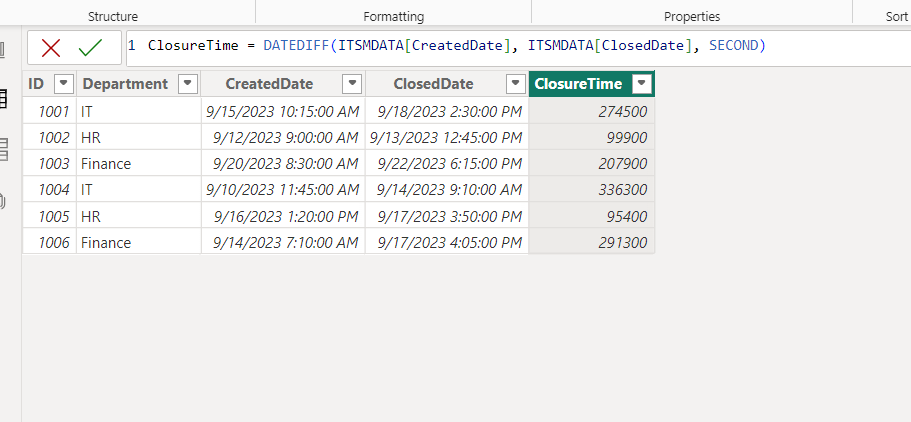Cancel the formula with the red X
Viewport: 911px width, 422px height.
(51, 48)
